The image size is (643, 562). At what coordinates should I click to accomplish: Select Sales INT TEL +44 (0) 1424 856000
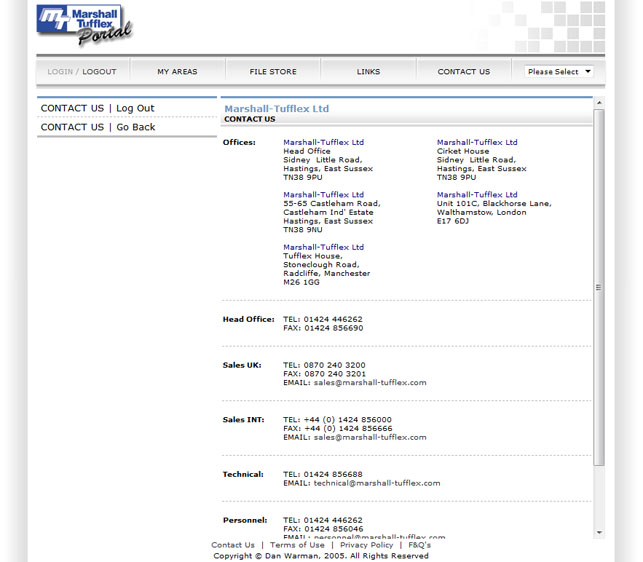(337, 420)
